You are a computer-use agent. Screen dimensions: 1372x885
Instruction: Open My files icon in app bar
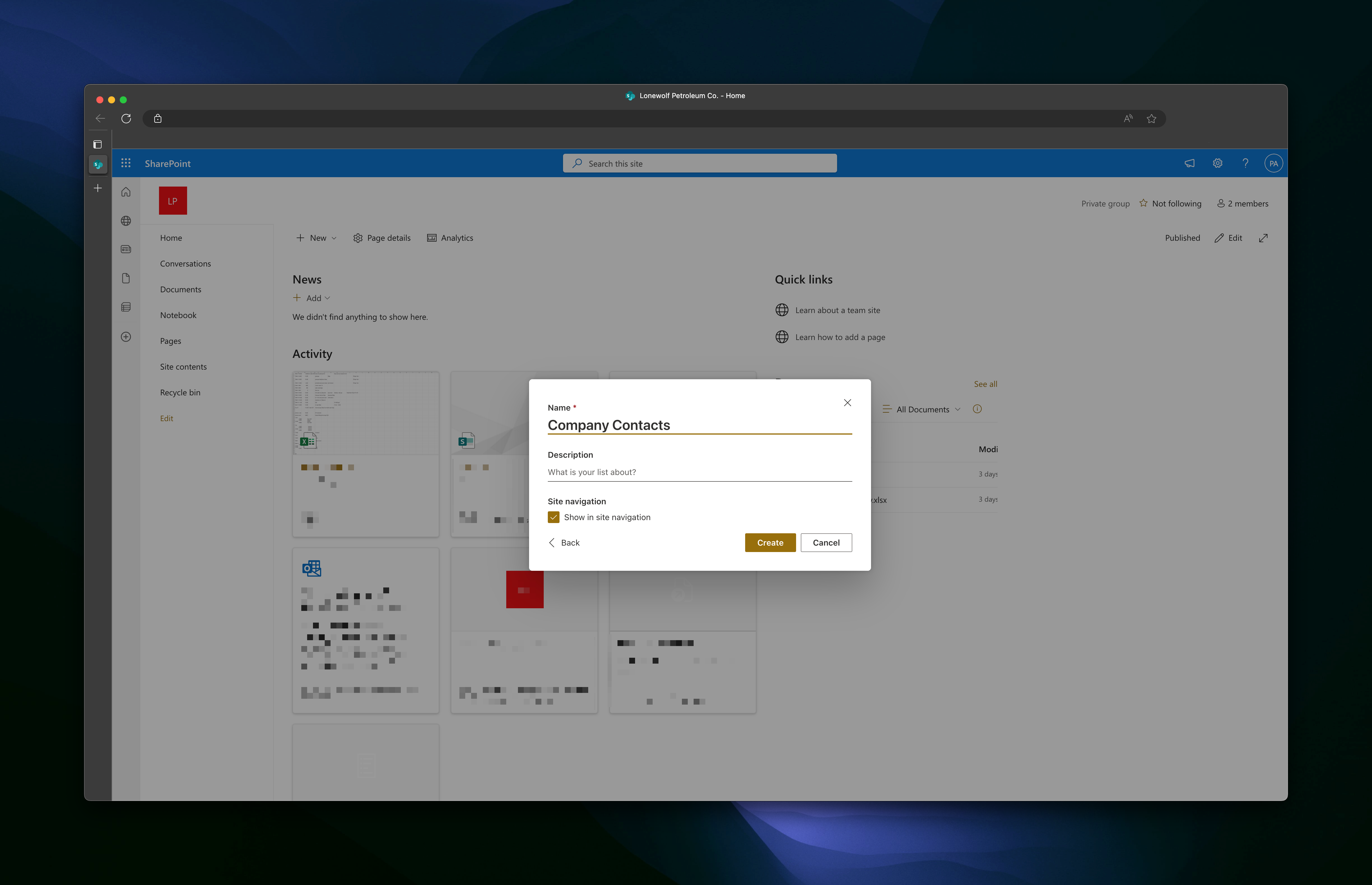tap(126, 278)
